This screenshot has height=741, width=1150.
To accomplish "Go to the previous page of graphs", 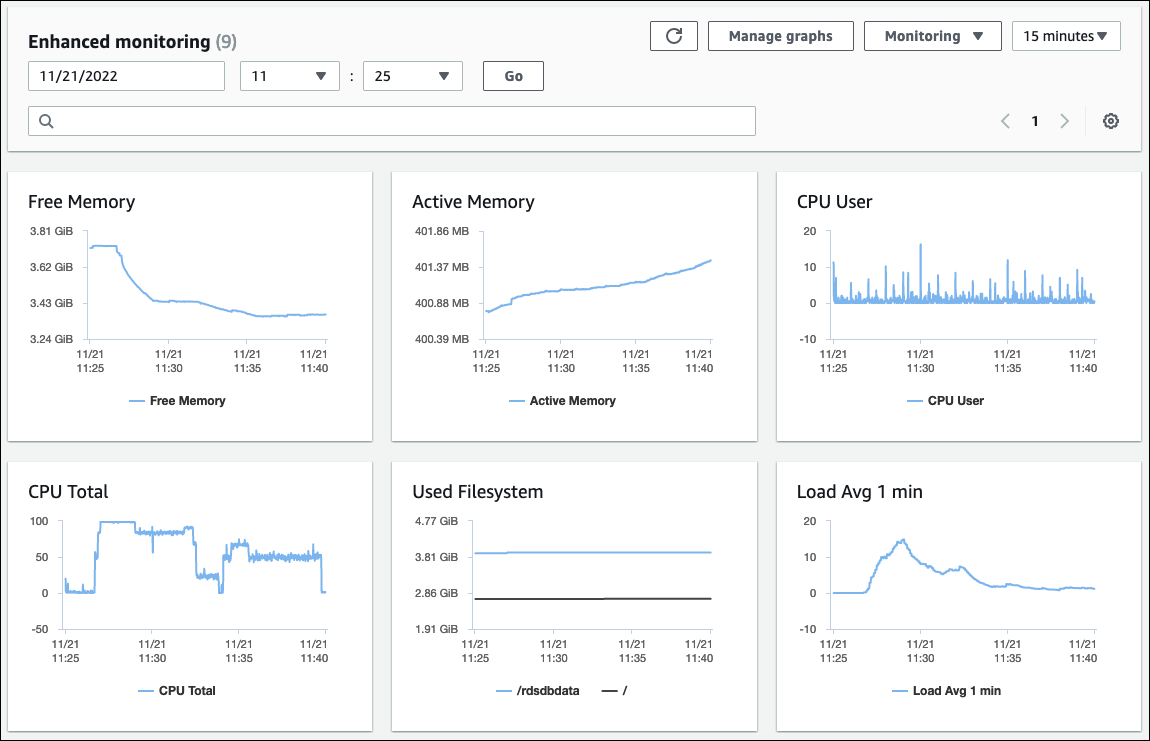I will point(1005,120).
